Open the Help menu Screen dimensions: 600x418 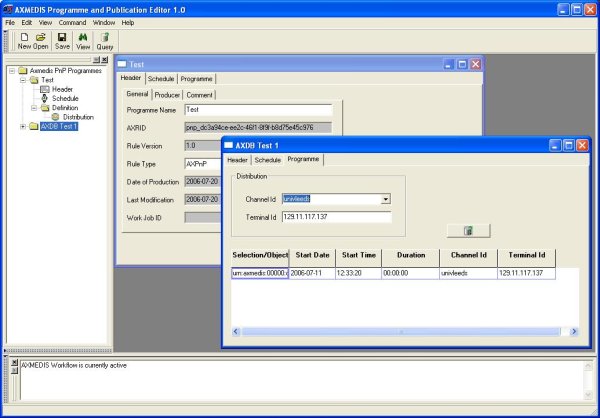point(128,23)
